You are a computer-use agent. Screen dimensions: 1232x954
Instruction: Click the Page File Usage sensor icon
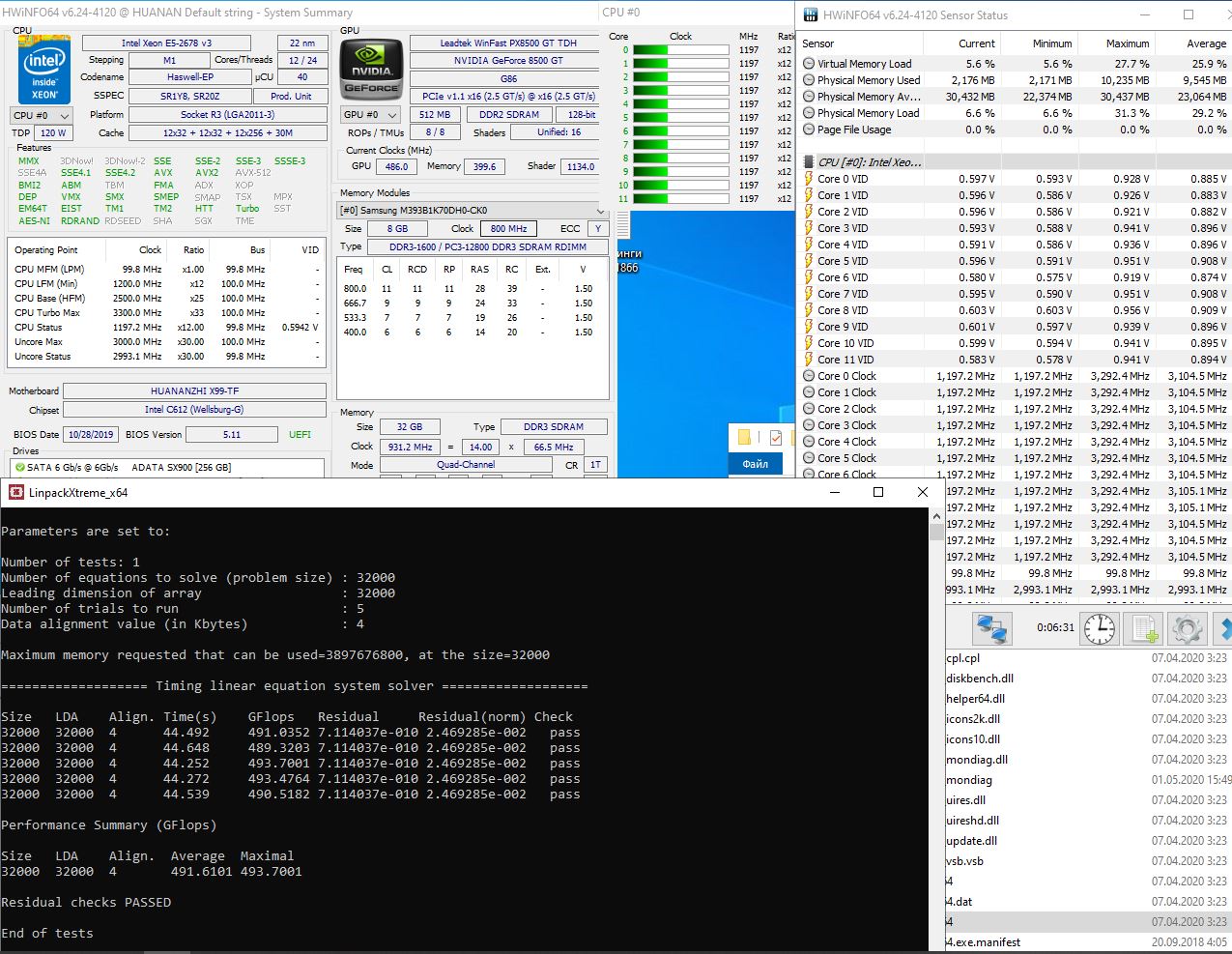click(809, 130)
